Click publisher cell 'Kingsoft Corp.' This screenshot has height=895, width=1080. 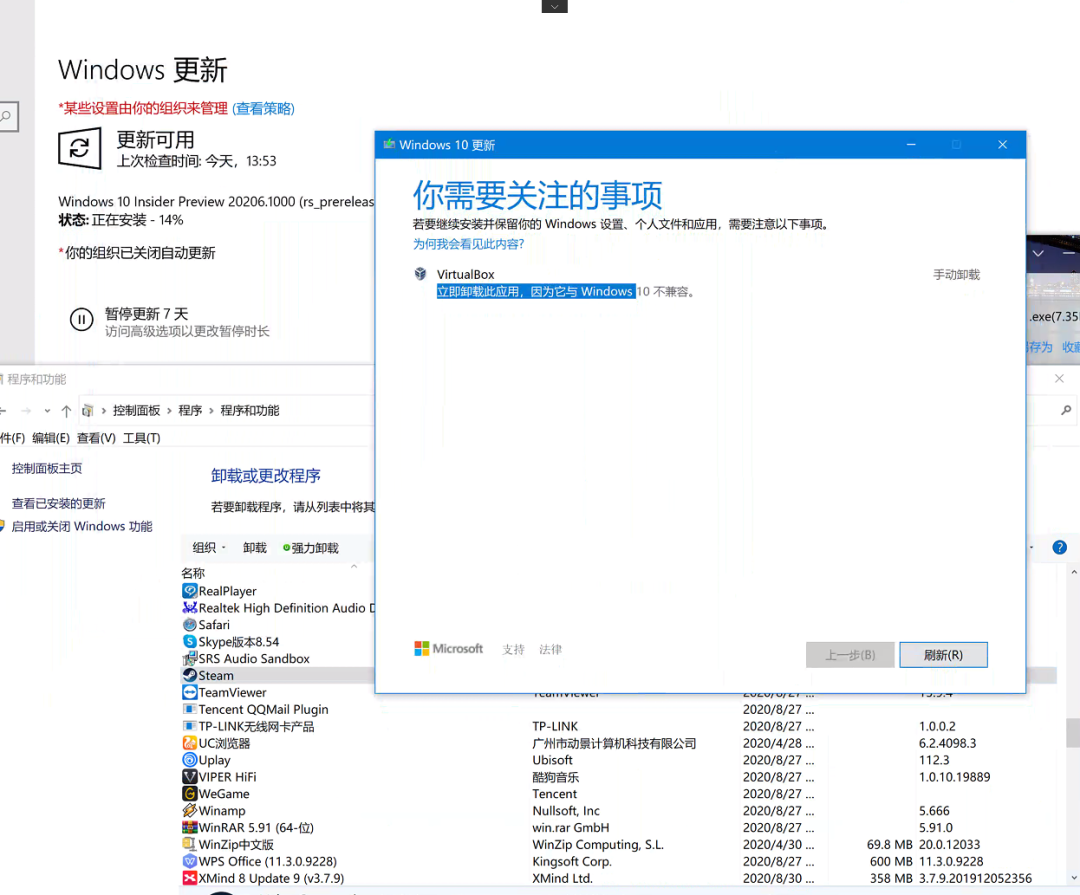tap(572, 861)
